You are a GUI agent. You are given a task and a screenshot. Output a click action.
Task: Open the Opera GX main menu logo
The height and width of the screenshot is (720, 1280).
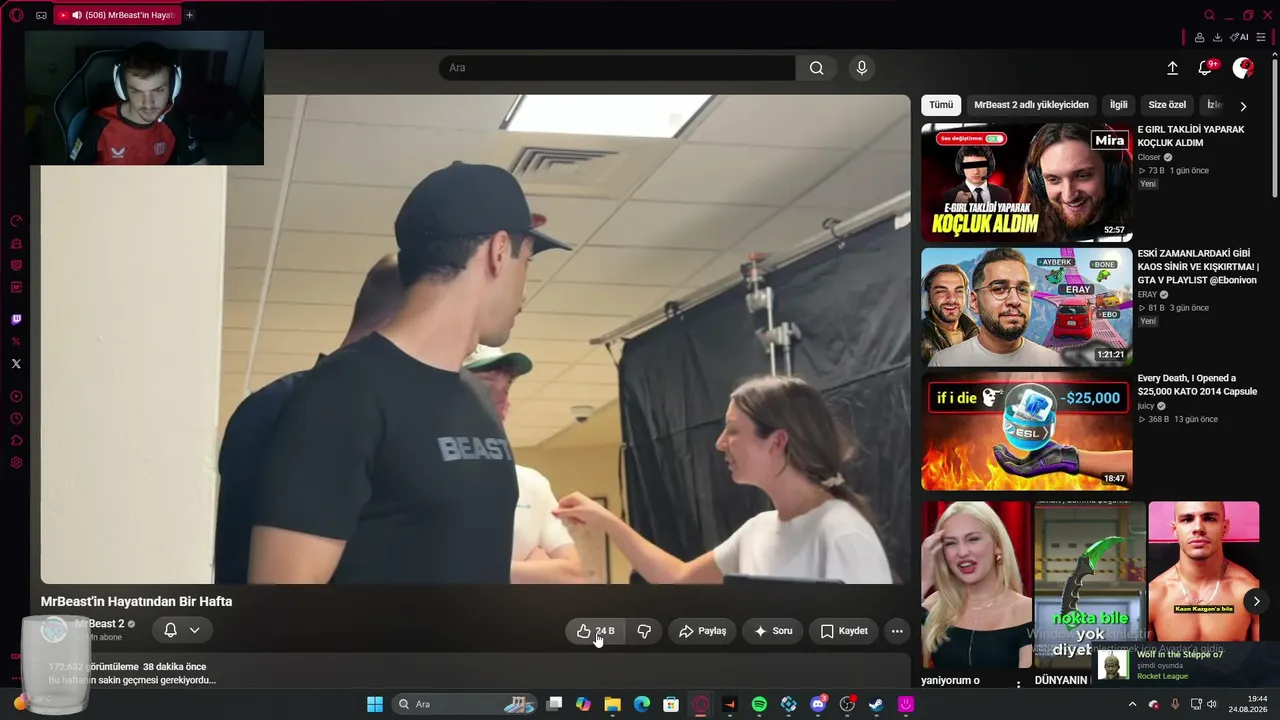[x=16, y=15]
